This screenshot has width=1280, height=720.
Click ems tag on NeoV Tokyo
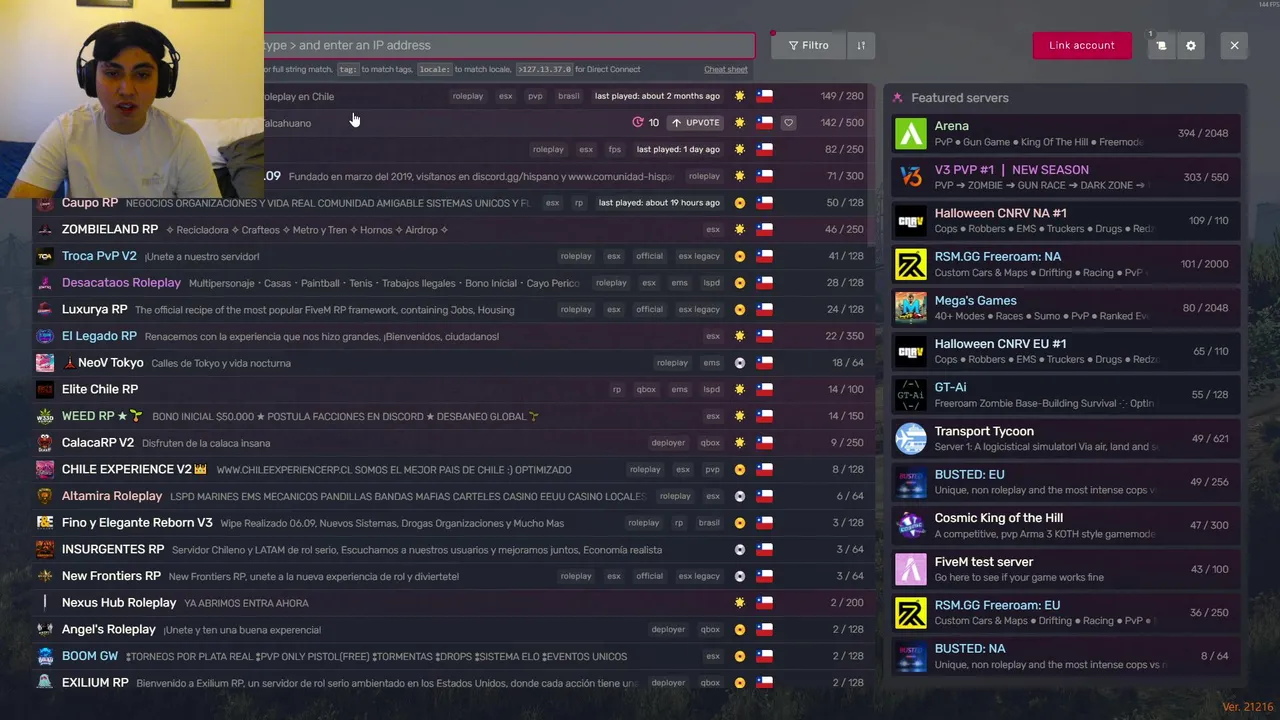pos(711,363)
